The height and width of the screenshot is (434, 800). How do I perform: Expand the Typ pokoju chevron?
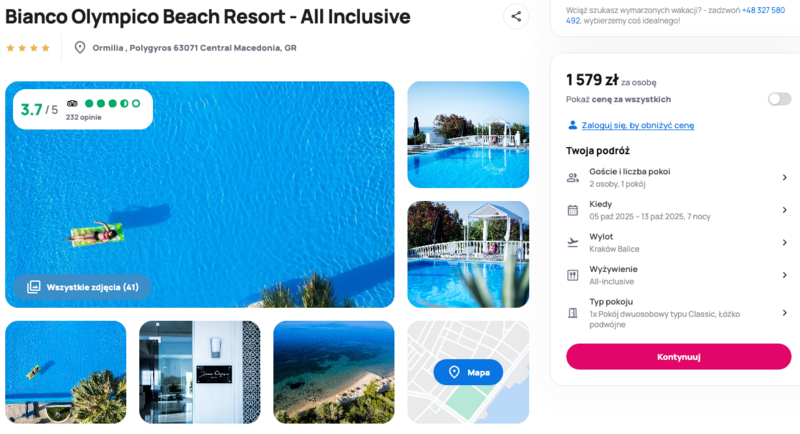tap(784, 313)
